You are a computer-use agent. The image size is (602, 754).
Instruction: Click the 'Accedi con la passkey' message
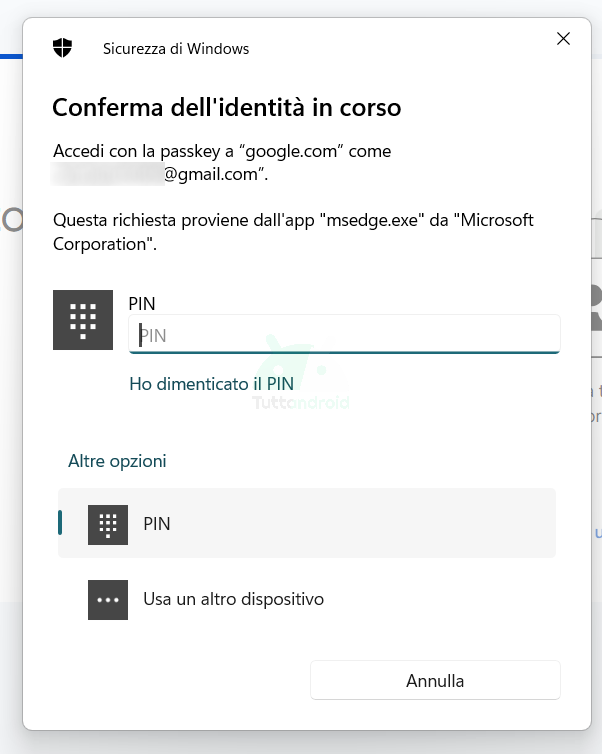pyautogui.click(x=221, y=152)
